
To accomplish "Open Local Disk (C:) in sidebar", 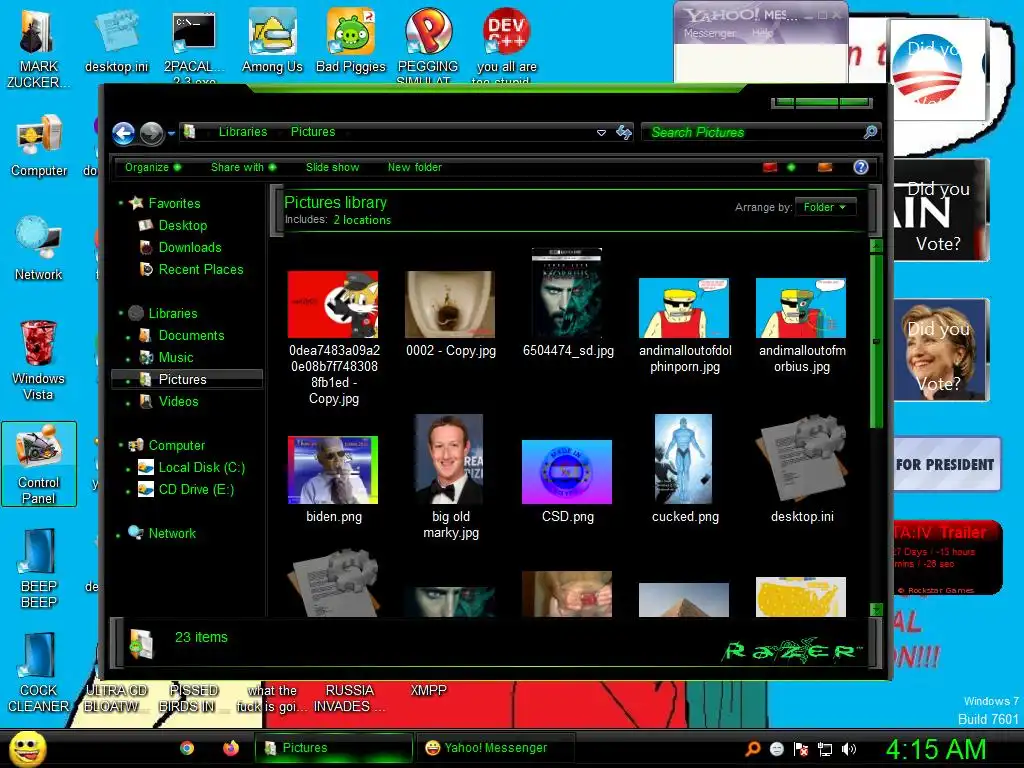I will pos(201,468).
